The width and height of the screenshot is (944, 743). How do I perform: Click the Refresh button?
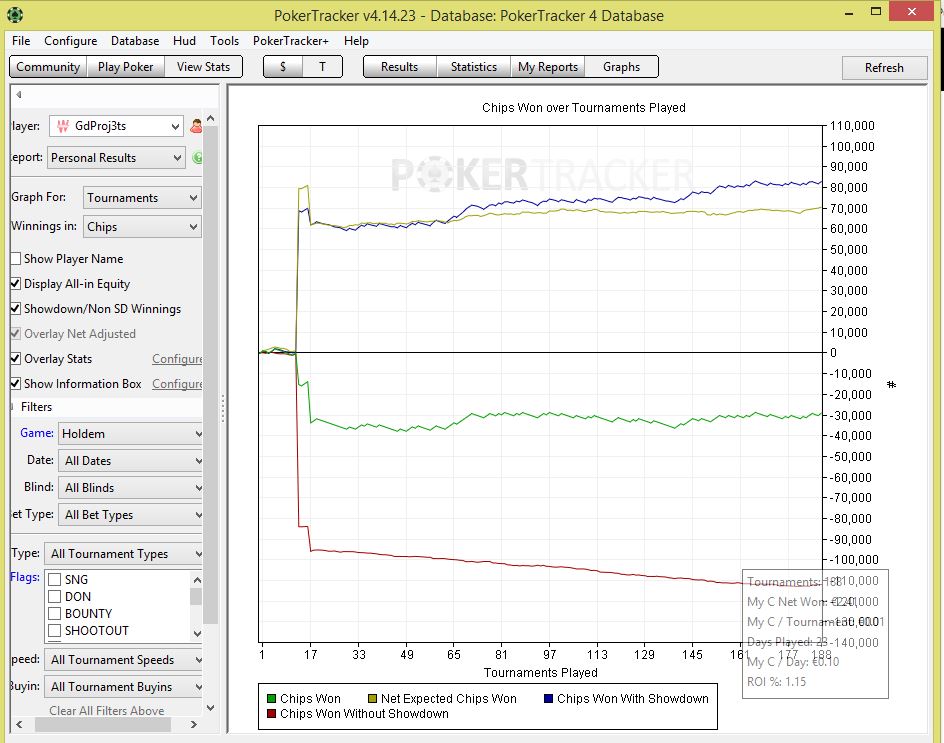click(x=884, y=67)
